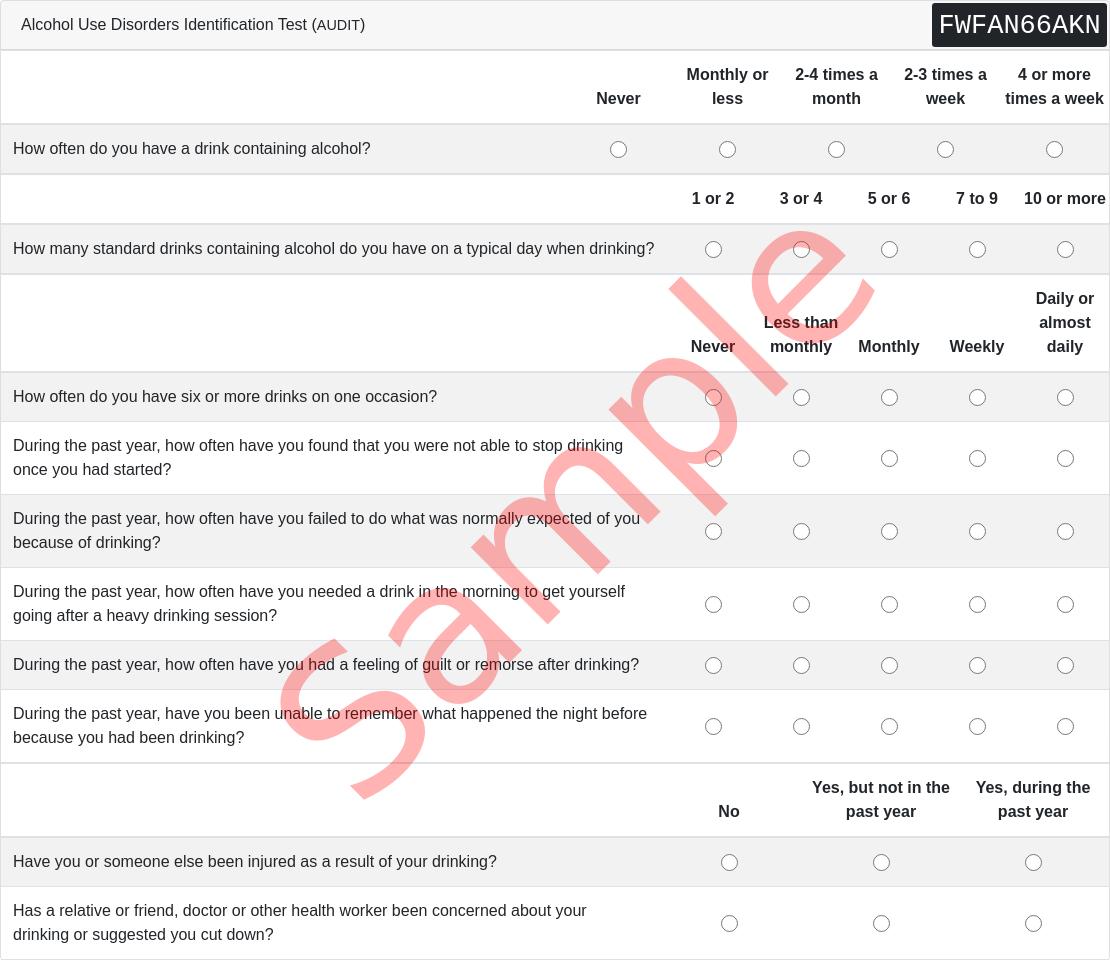Choose 'Weekly' for not able to stop drinking
Viewport: 1110px width, 960px height.
click(977, 458)
